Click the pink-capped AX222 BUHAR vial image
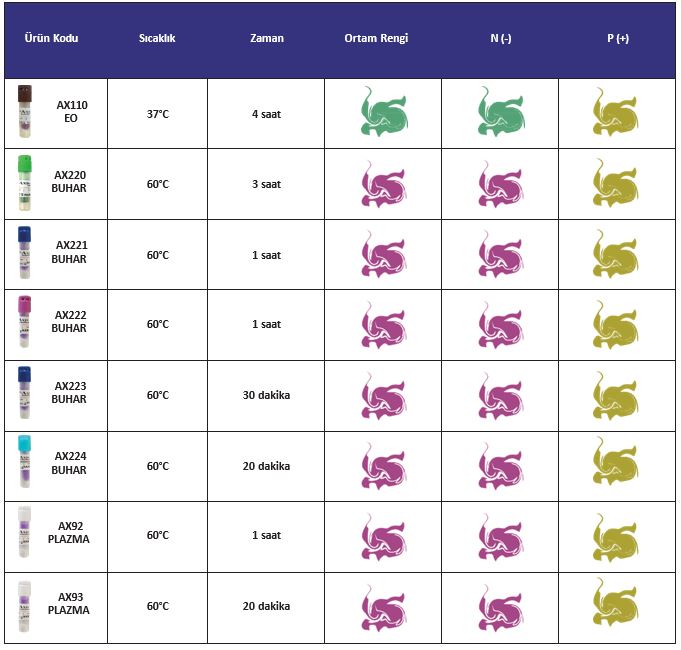681x650 pixels. 25,322
